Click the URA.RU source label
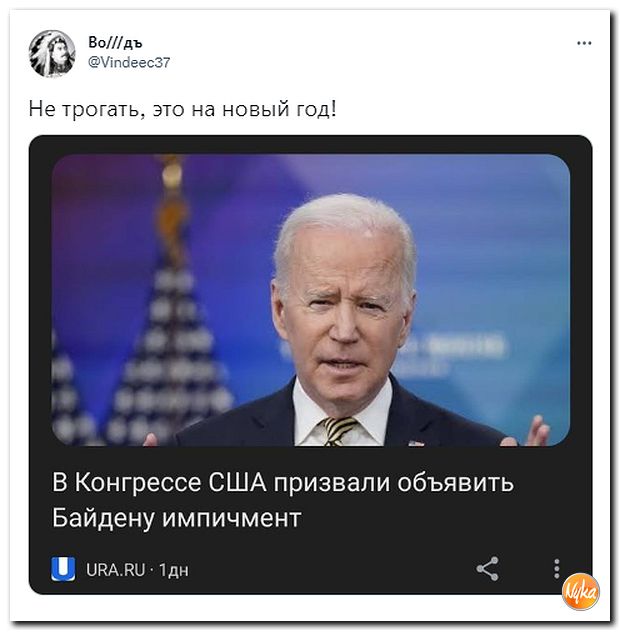 [x=116, y=570]
